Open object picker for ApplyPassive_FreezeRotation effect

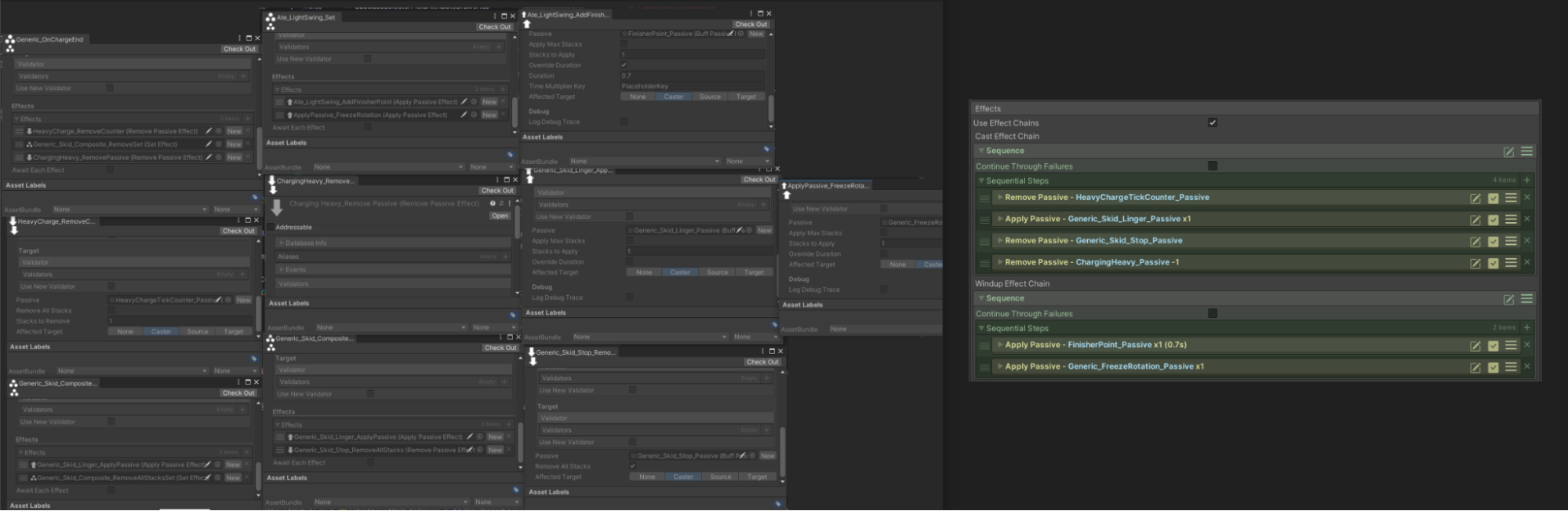pos(474,115)
